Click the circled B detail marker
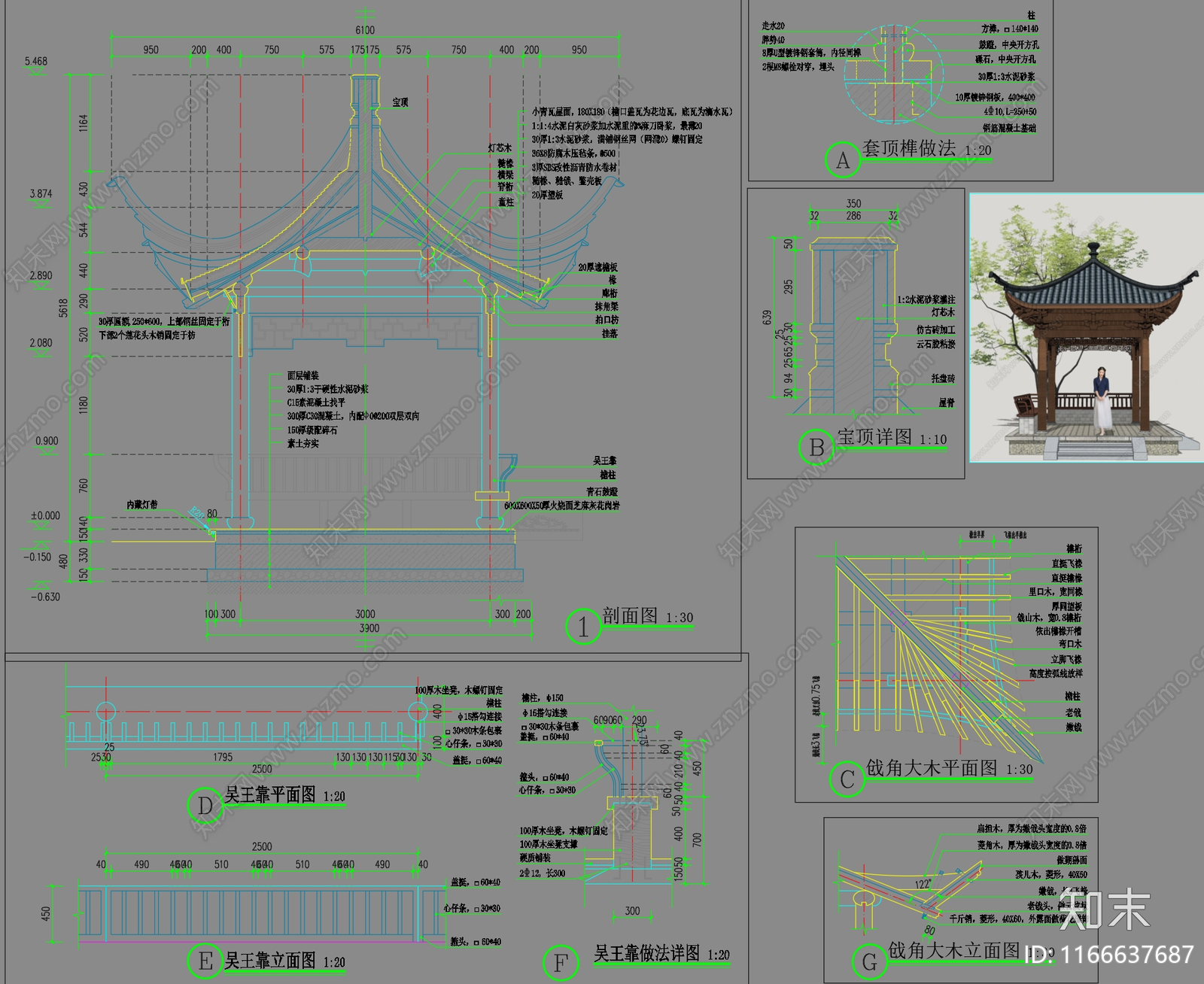The image size is (1204, 984). pyautogui.click(x=816, y=448)
